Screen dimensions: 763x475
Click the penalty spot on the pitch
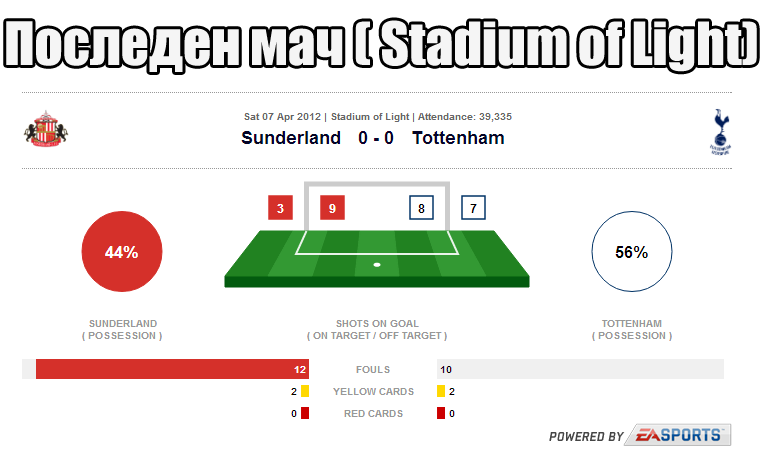click(377, 265)
